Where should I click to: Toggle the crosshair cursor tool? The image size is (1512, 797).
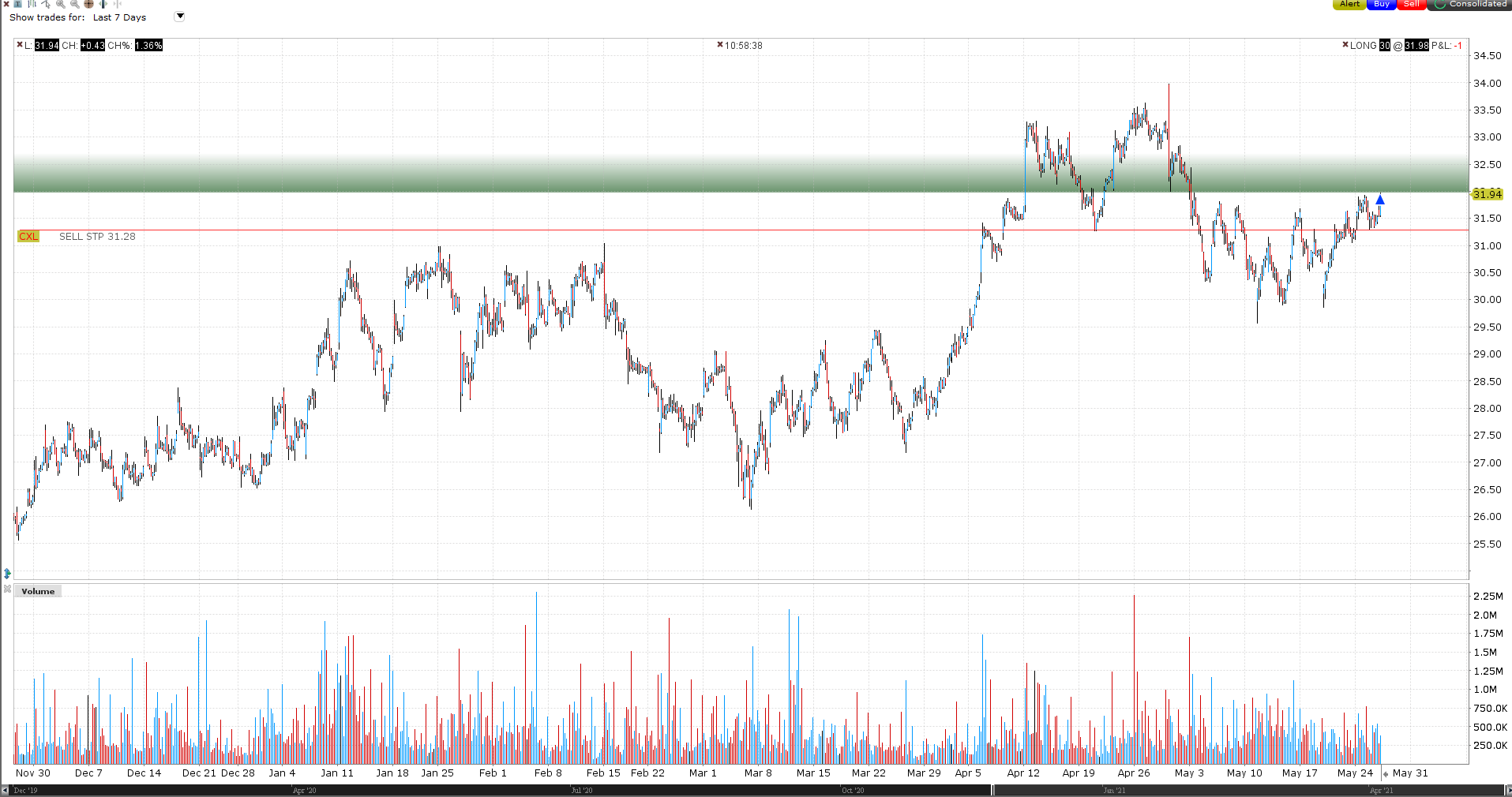[x=88, y=4]
